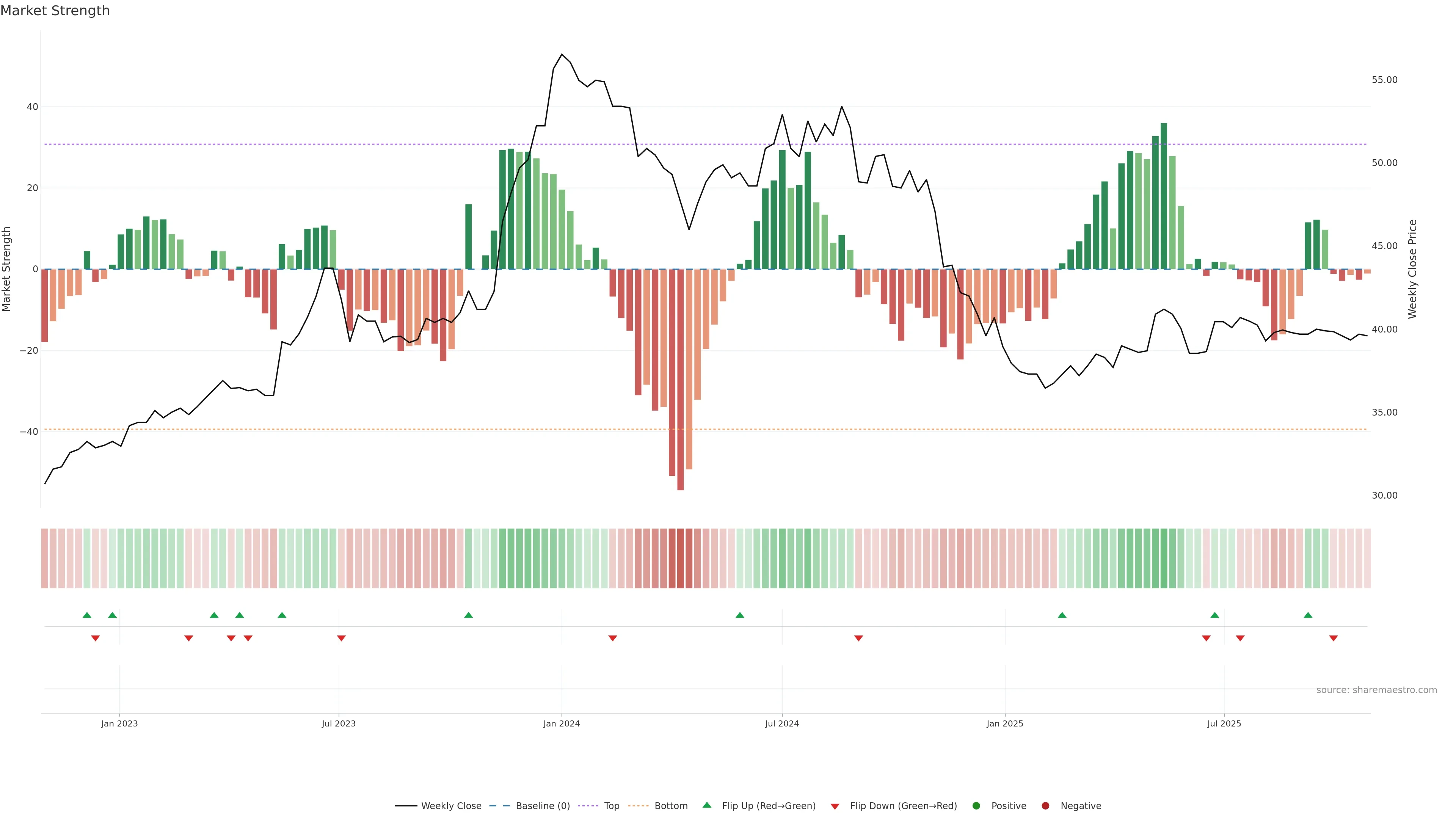Click the last red flip-down triangle marker
The image size is (1456, 819).
[1334, 638]
